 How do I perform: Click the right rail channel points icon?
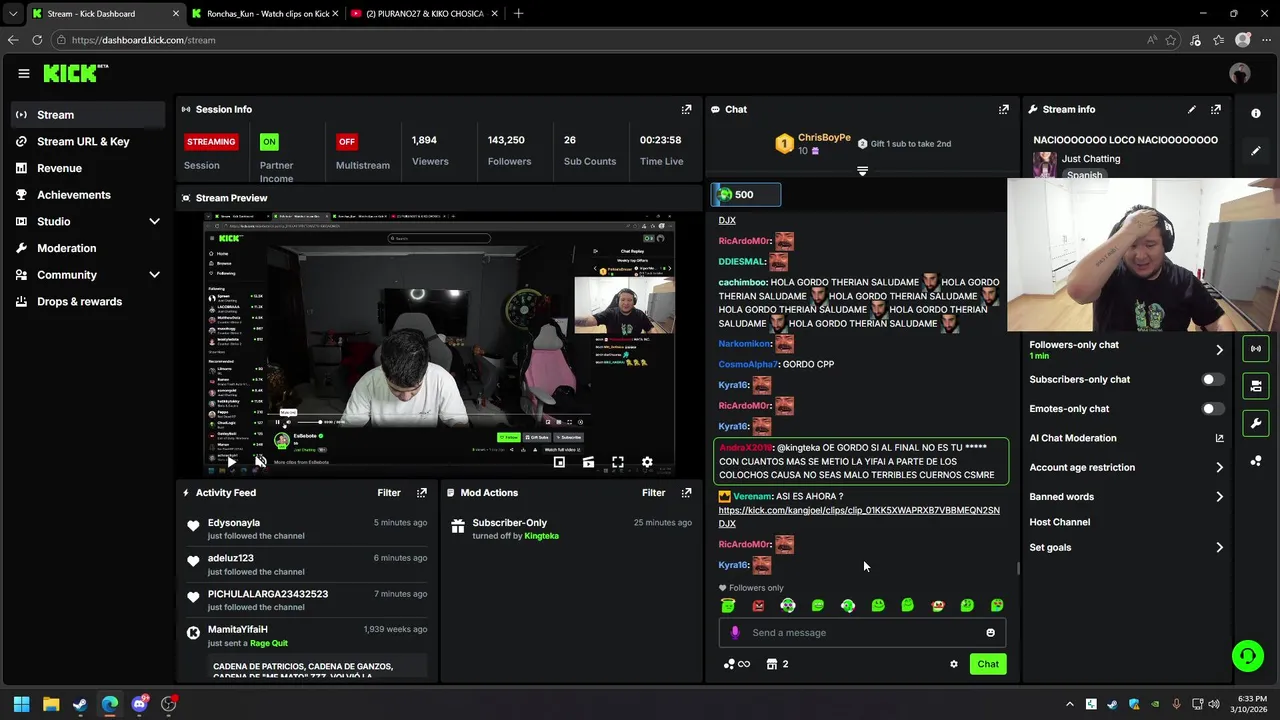pos(1256,461)
